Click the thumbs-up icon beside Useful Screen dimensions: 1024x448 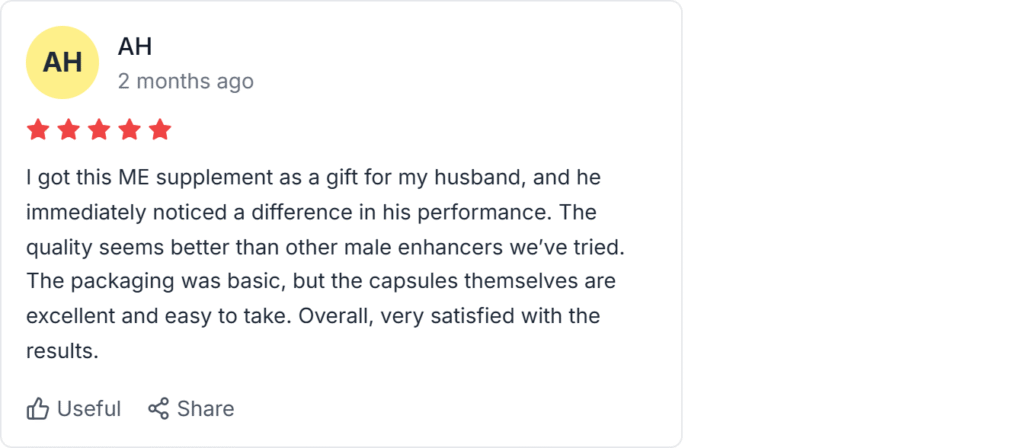point(38,409)
